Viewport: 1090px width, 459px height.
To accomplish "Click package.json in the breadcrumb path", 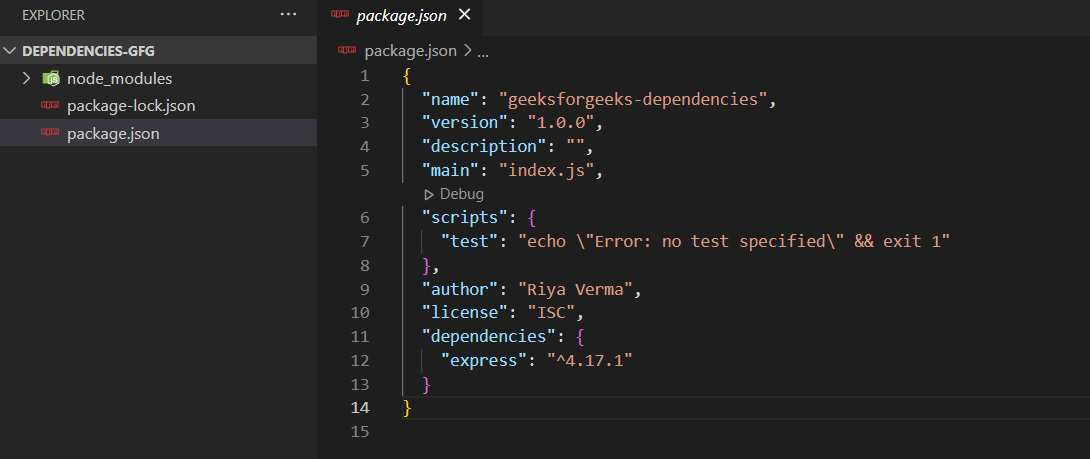I will pyautogui.click(x=410, y=50).
